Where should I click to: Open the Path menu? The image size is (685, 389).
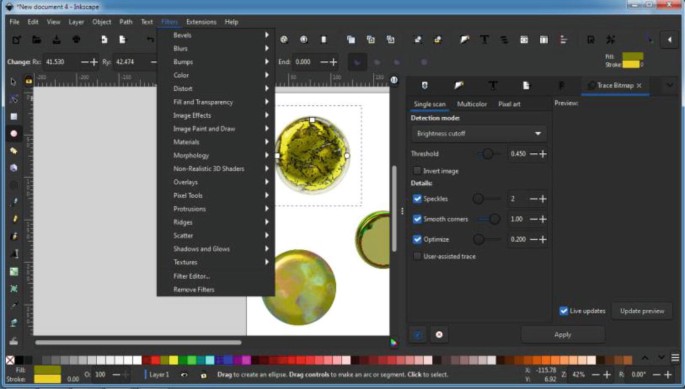126,22
